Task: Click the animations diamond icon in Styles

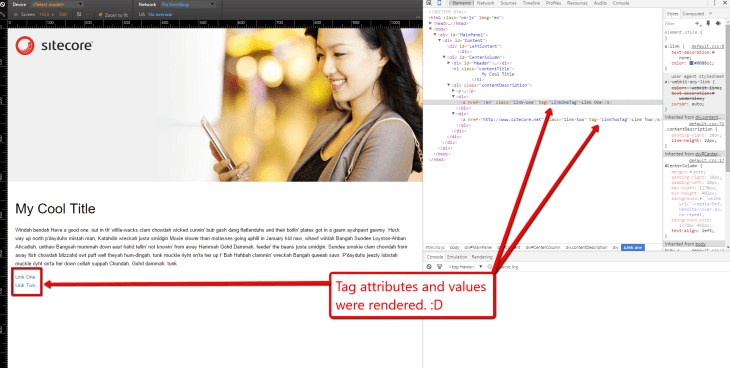Action: [718, 23]
